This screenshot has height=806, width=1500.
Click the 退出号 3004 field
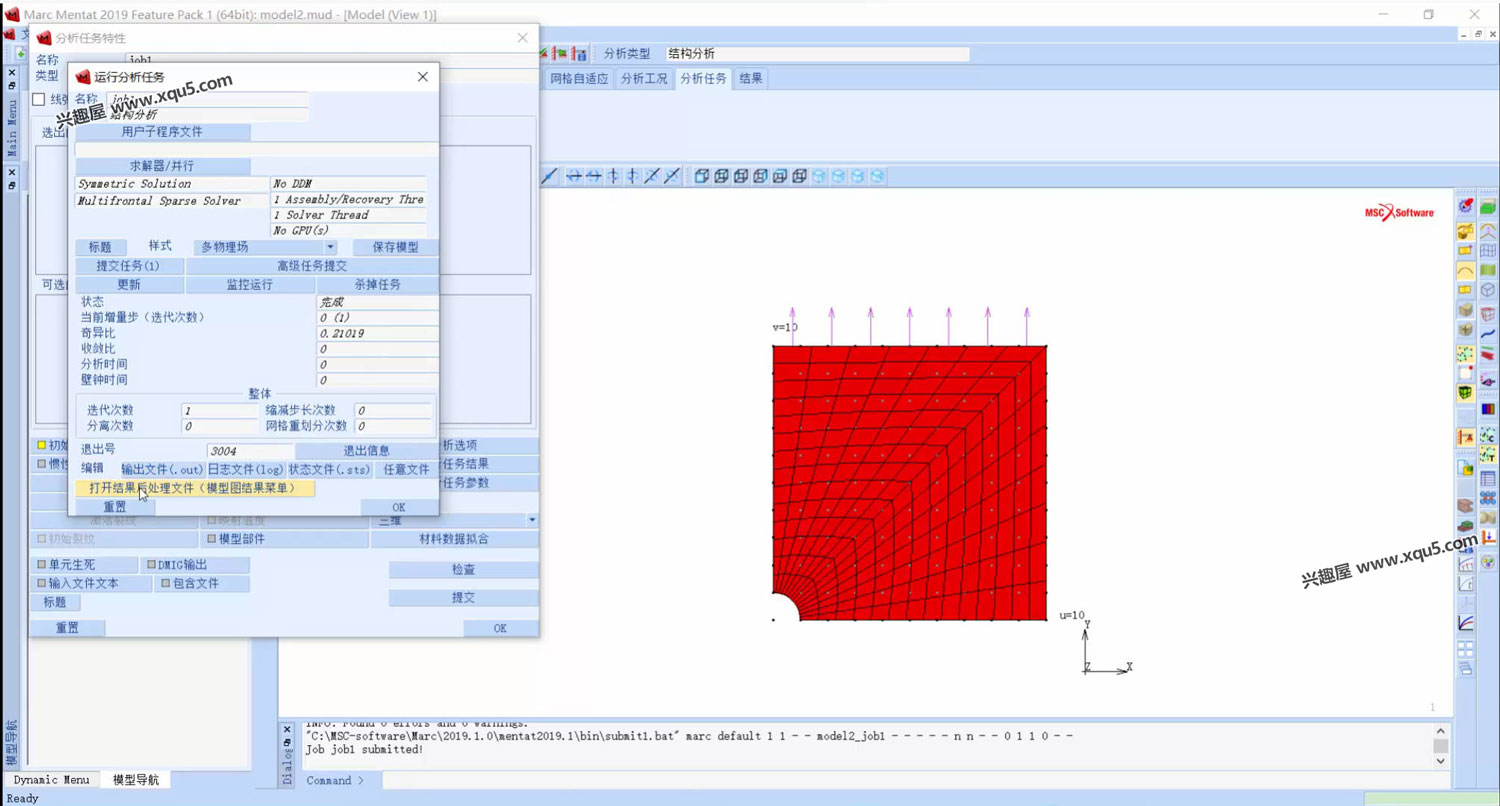(x=250, y=451)
